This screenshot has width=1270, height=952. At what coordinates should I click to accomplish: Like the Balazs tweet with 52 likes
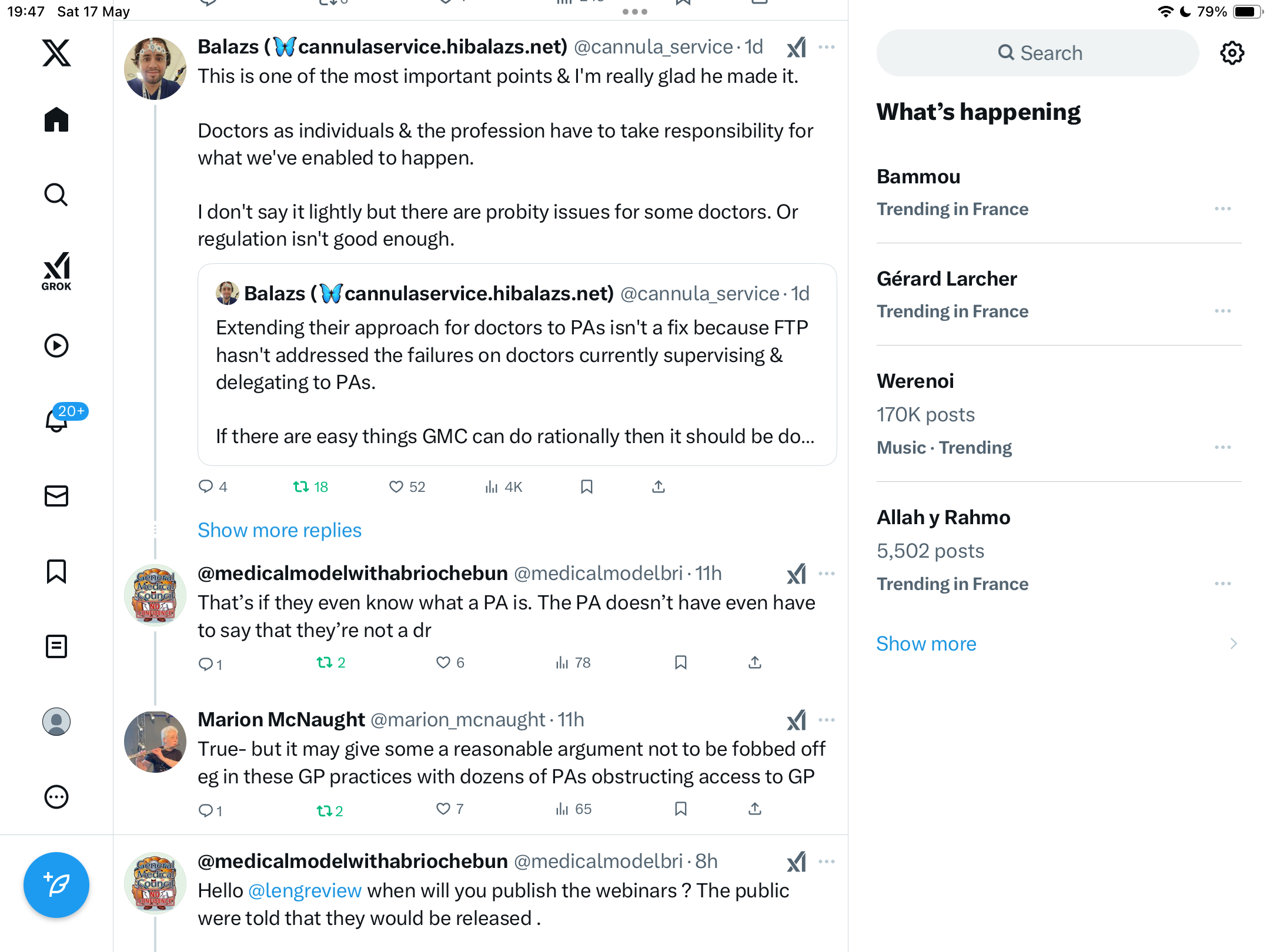click(407, 487)
